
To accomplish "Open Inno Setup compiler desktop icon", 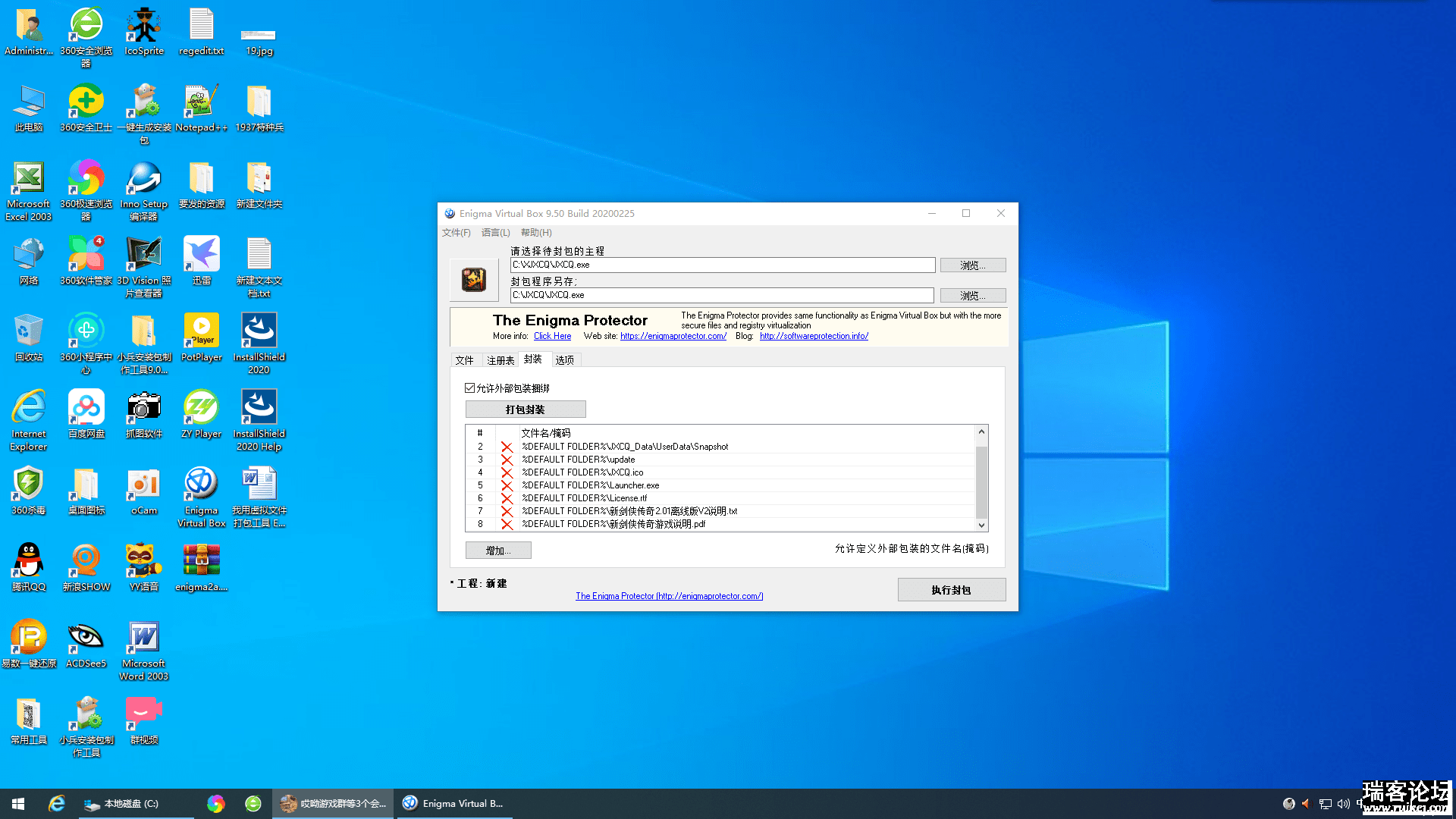I will point(144,191).
